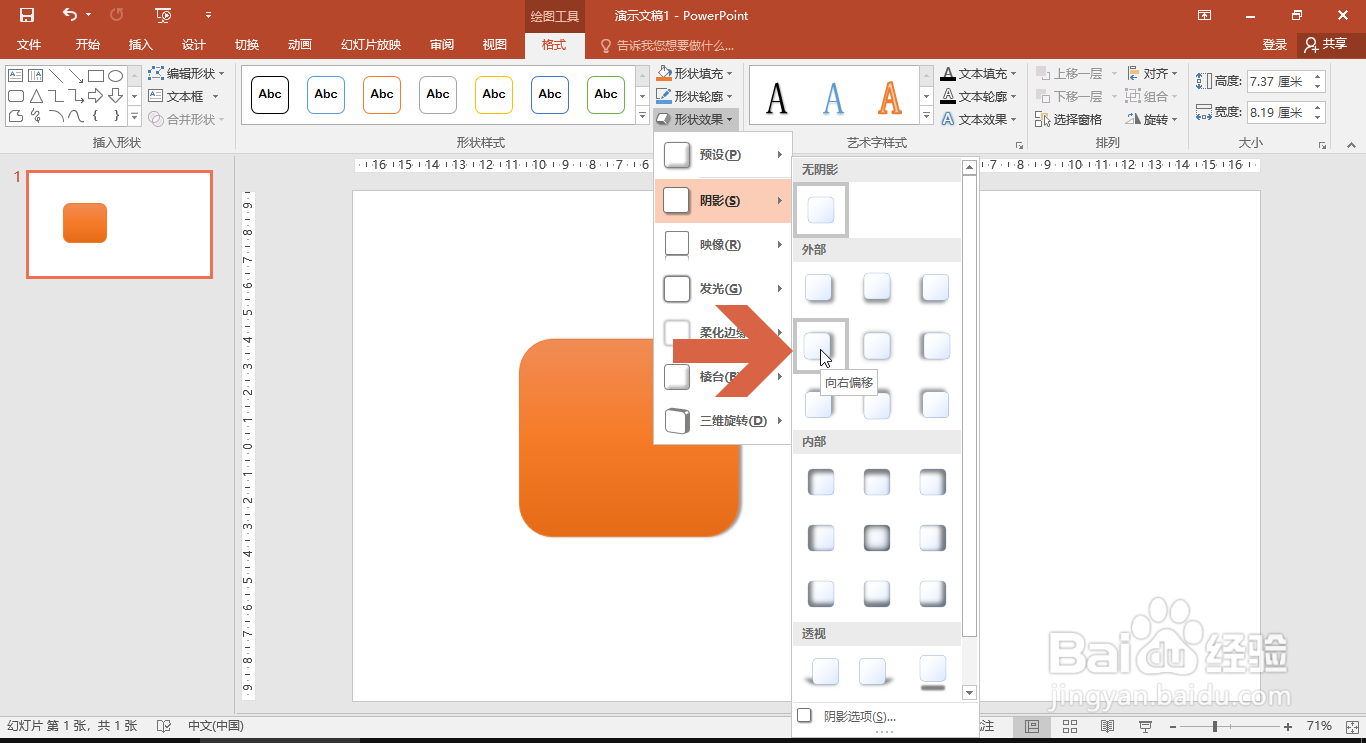Open the 映像 reflection submenu

722,245
